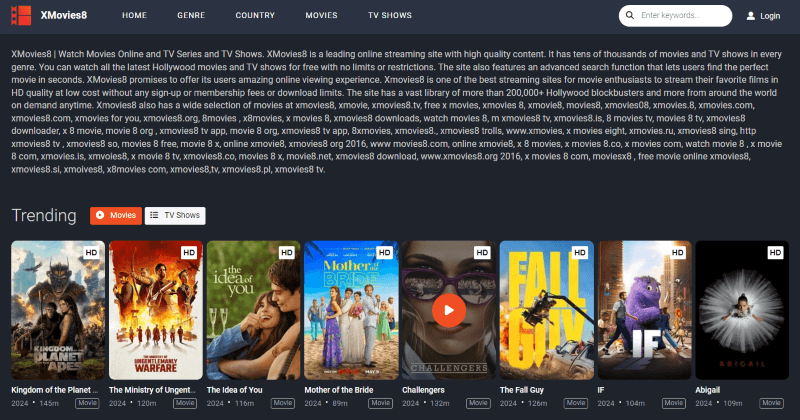Click Movie tag under Mother of the Bride
This screenshot has width=800, height=420.
click(x=381, y=403)
